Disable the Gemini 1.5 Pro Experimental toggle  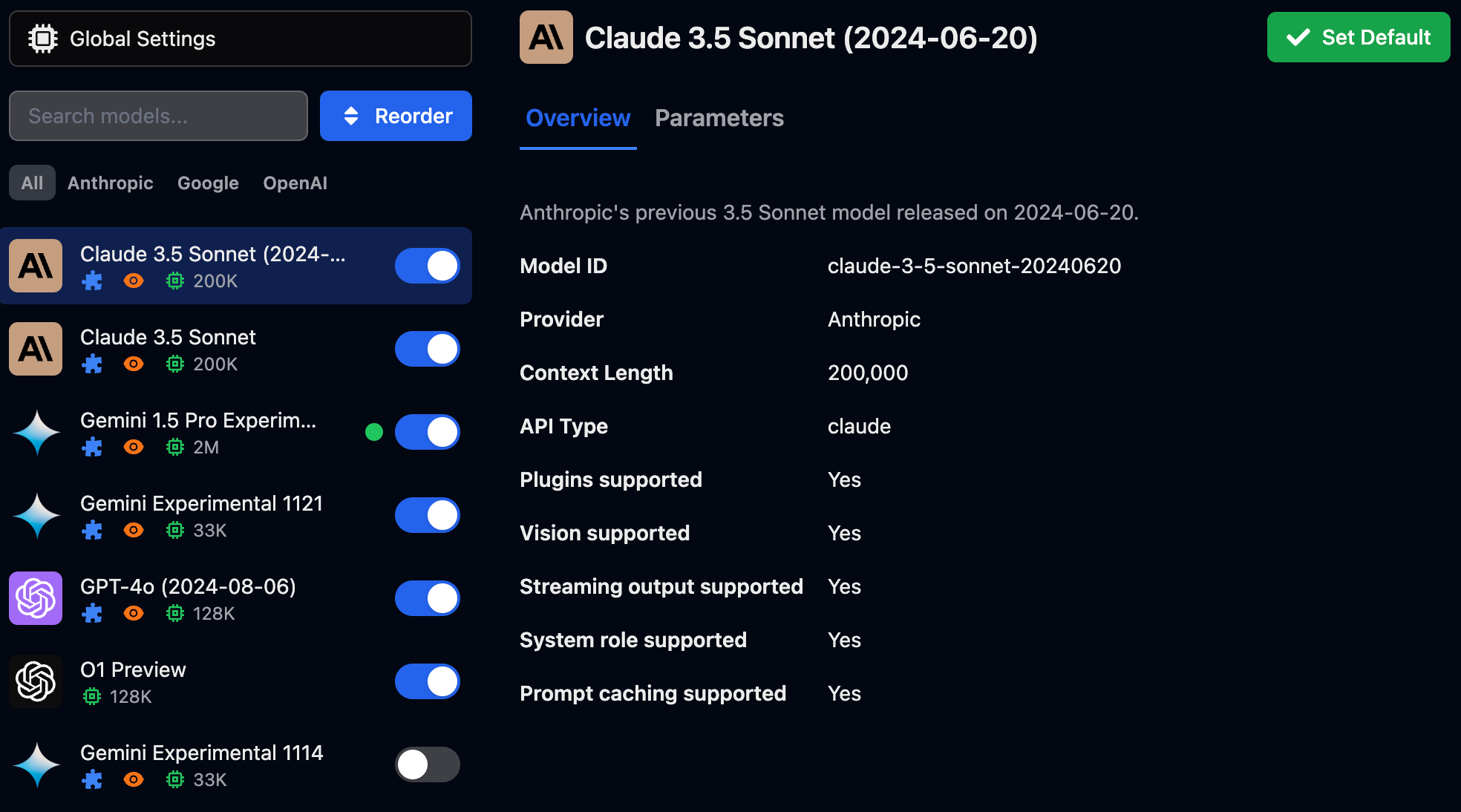(x=427, y=432)
